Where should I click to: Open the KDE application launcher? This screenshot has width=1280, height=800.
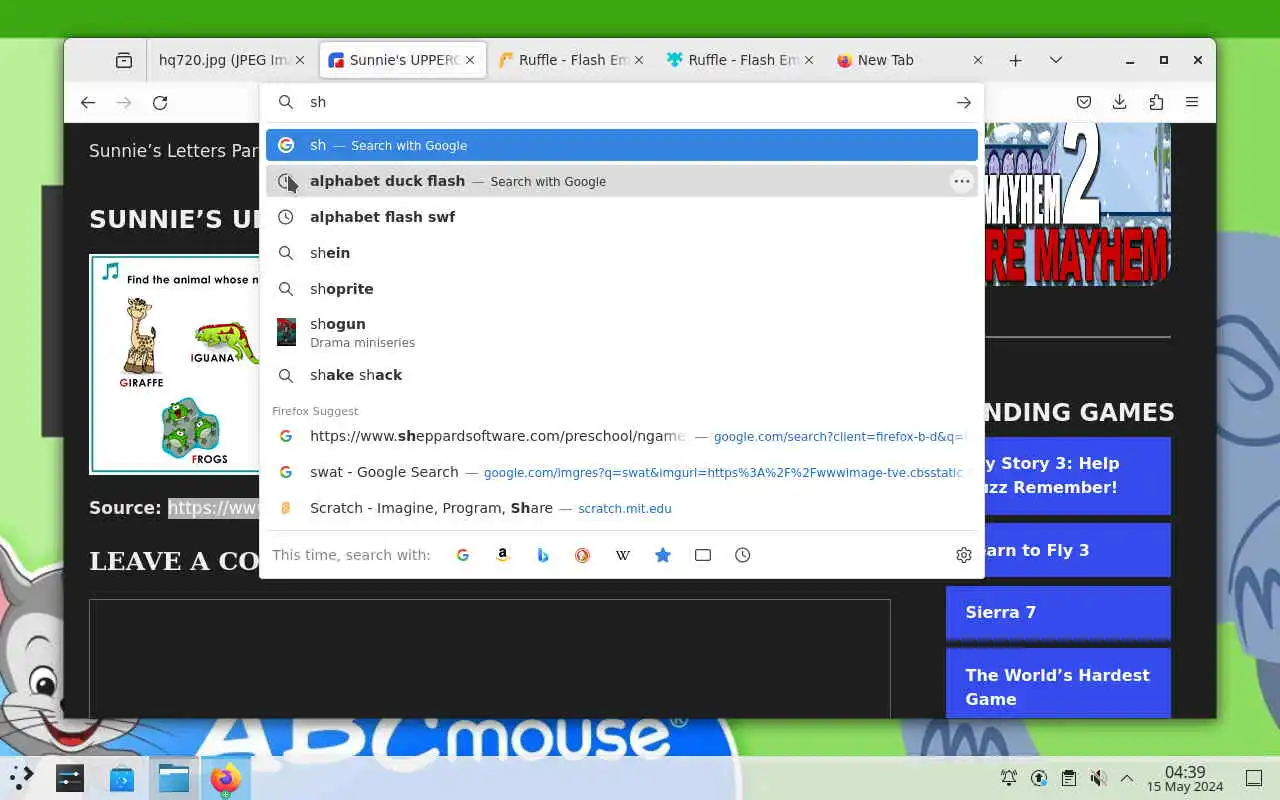pyautogui.click(x=22, y=777)
